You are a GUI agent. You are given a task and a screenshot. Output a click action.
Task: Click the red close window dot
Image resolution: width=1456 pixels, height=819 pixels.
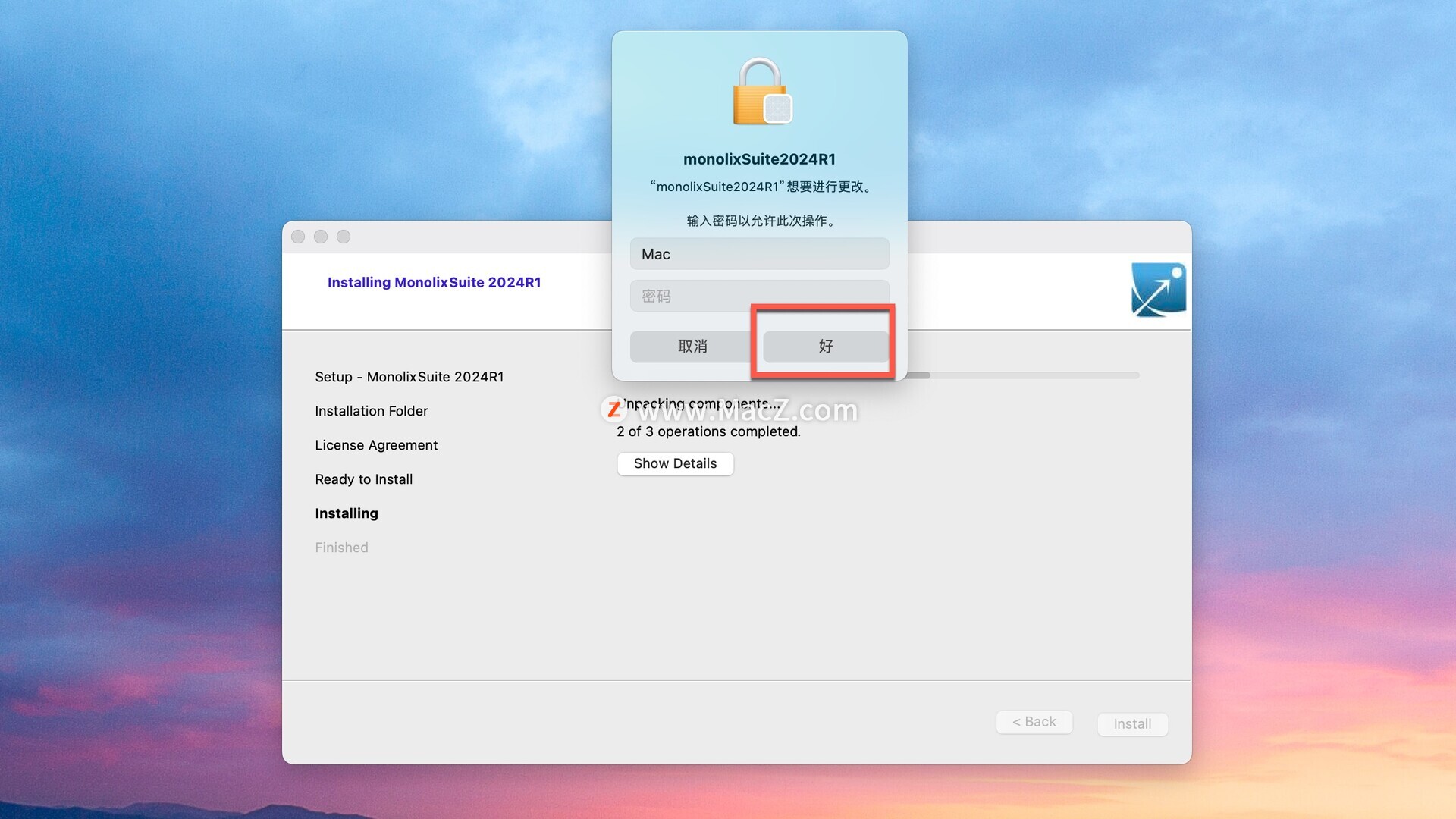coord(298,237)
